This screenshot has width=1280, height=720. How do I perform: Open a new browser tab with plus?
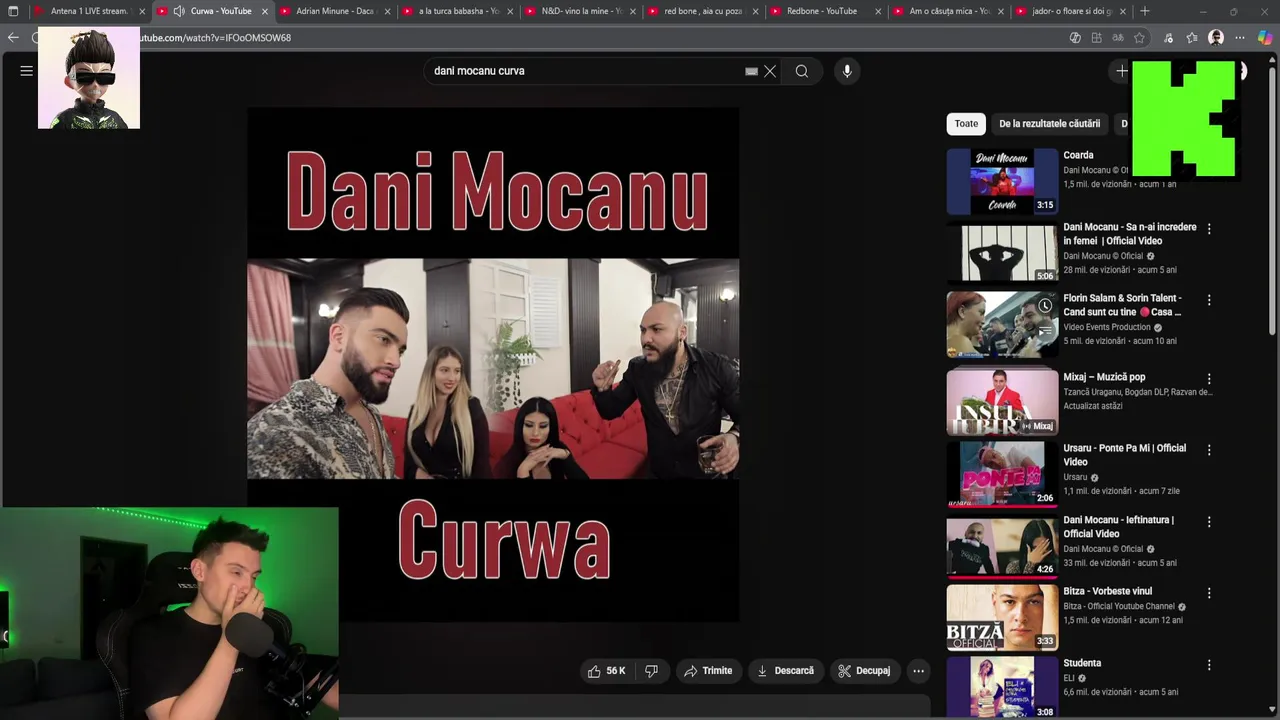click(x=1145, y=11)
